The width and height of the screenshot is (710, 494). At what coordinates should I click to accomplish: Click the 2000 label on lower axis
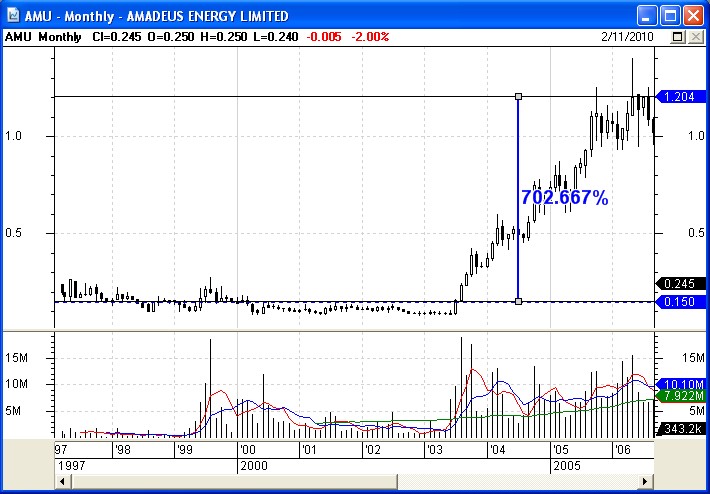[x=254, y=466]
